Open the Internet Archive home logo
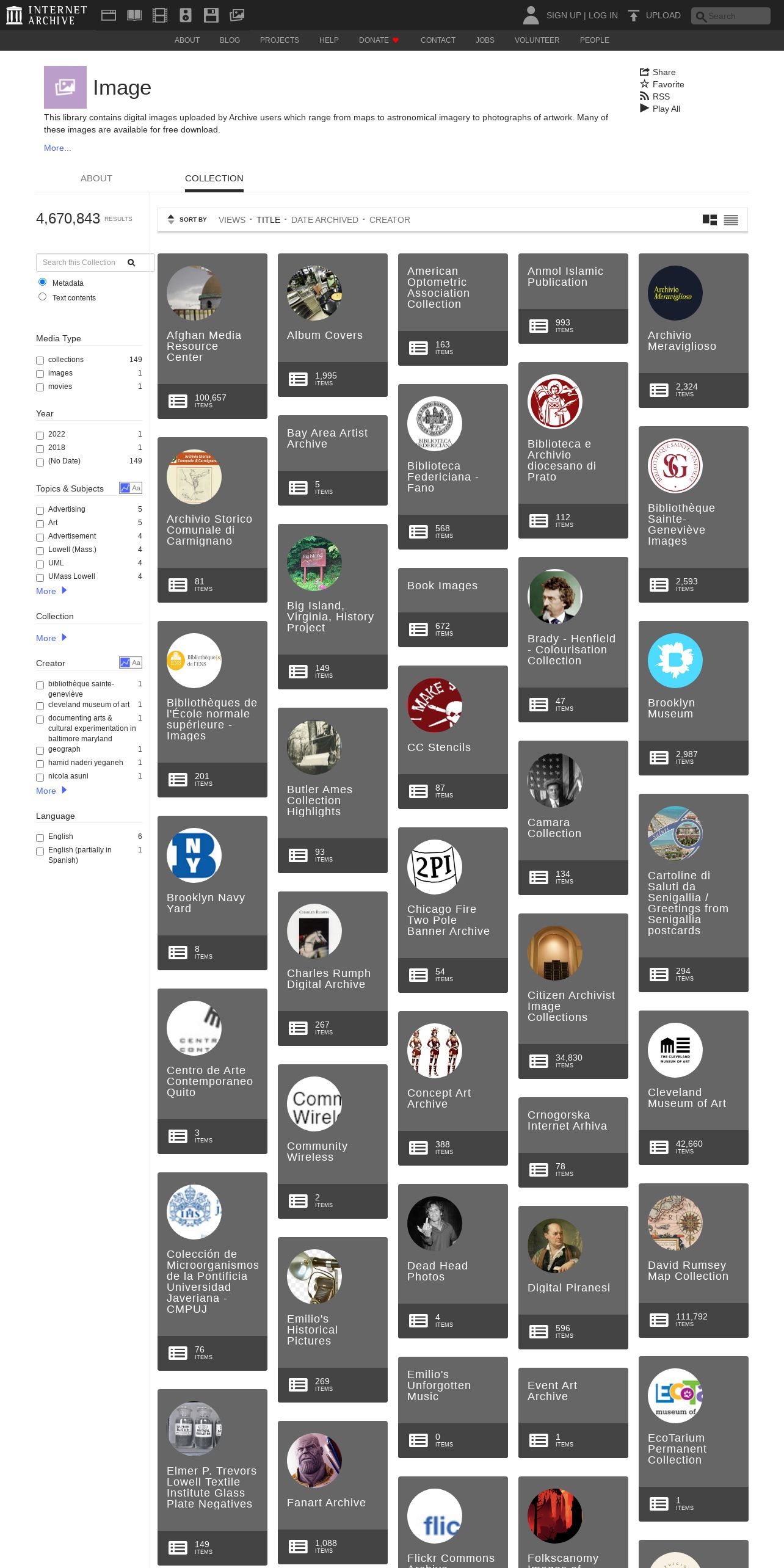Image resolution: width=784 pixels, height=1568 pixels. [x=46, y=15]
